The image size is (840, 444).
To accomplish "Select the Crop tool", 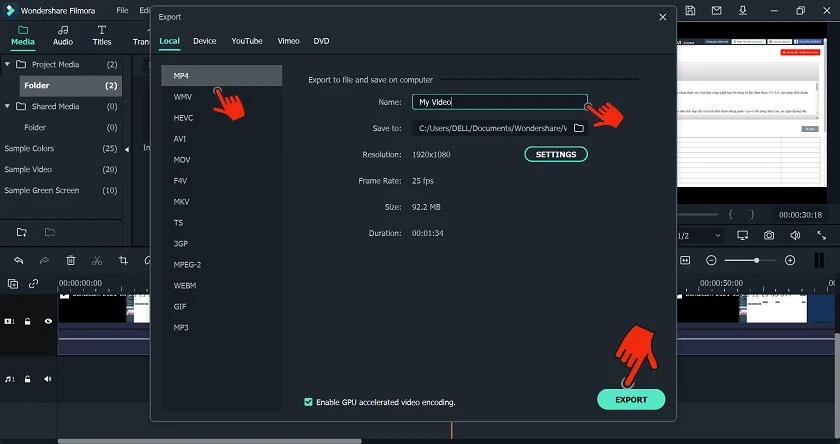I will (123, 260).
